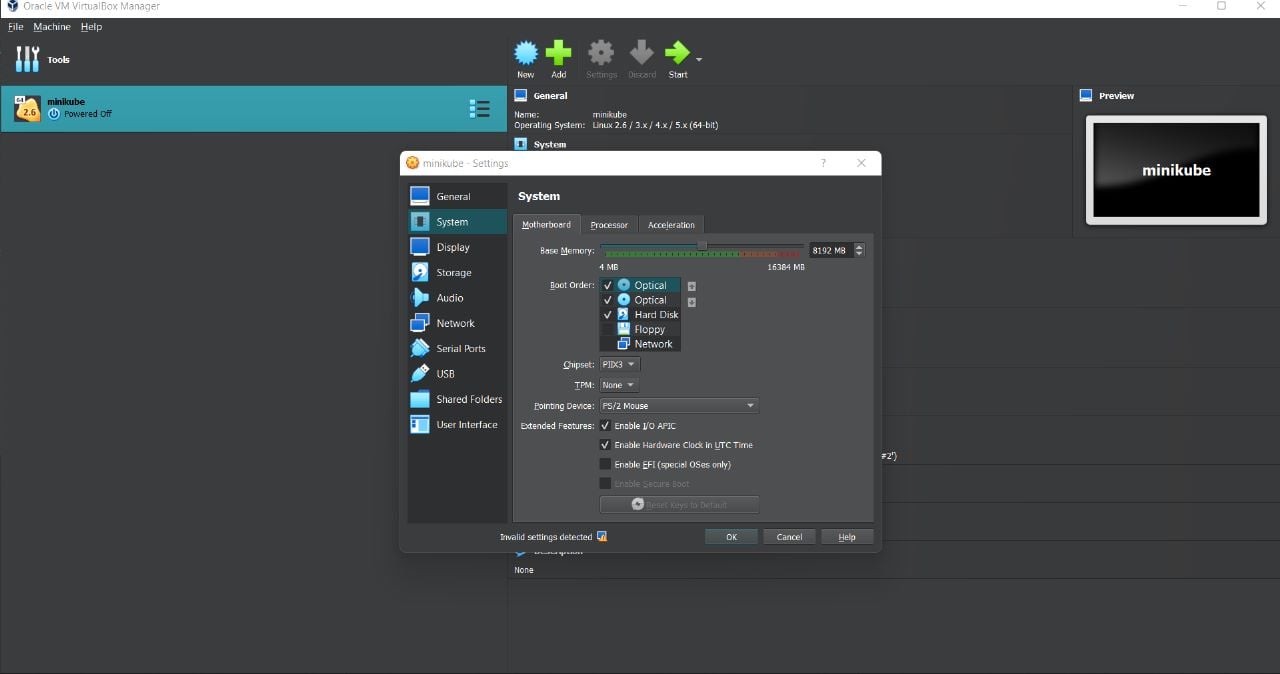Decrease base memory with spinner down arrow
This screenshot has width=1280, height=674.
click(x=859, y=254)
